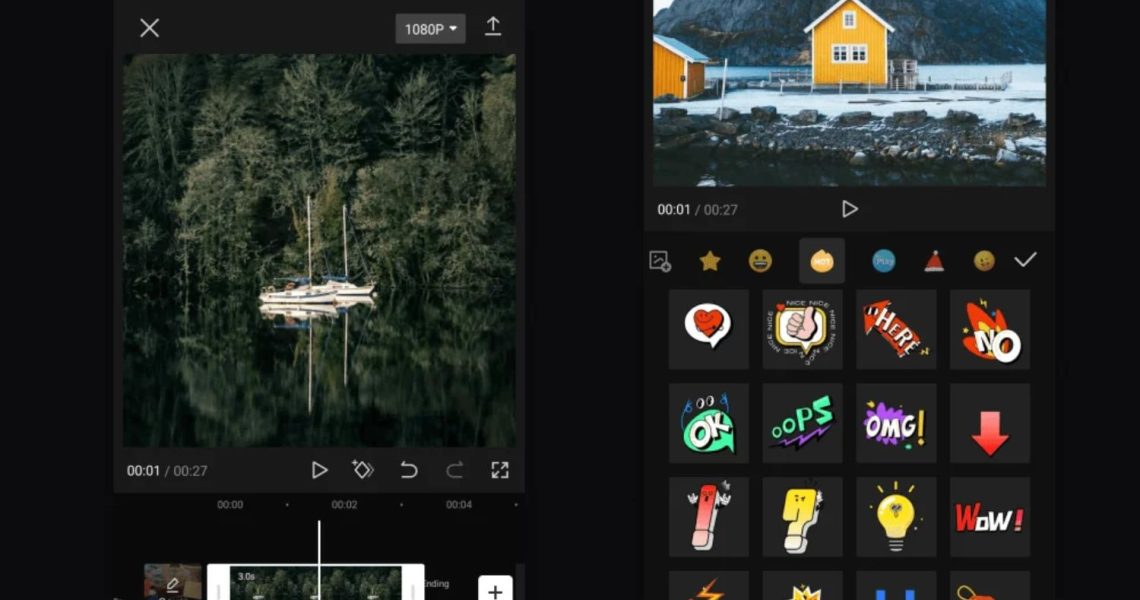This screenshot has width=1140, height=600.
Task: Open the star favorites sticker tab
Action: click(x=710, y=260)
